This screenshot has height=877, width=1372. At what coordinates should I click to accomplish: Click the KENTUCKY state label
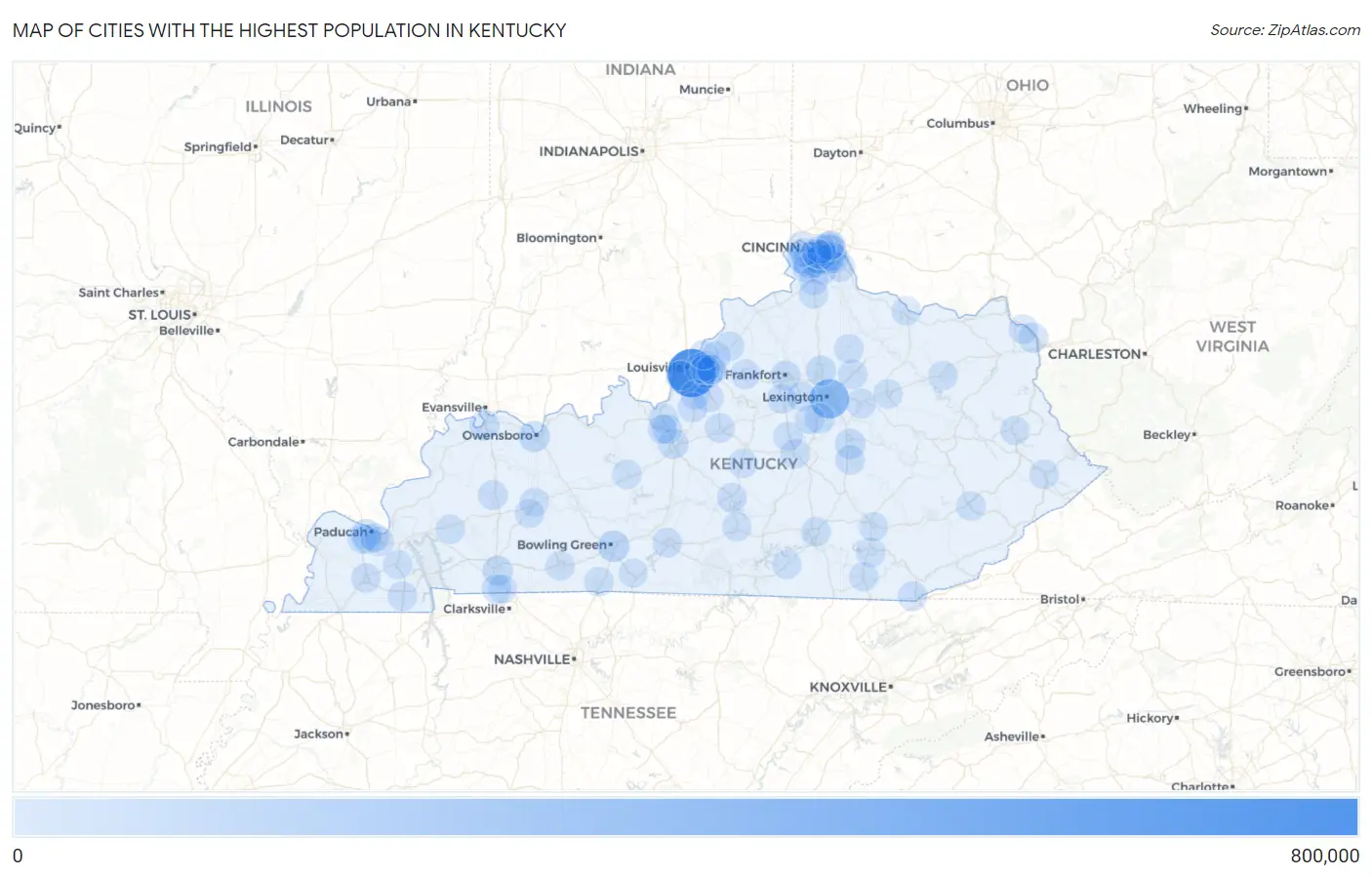(753, 464)
